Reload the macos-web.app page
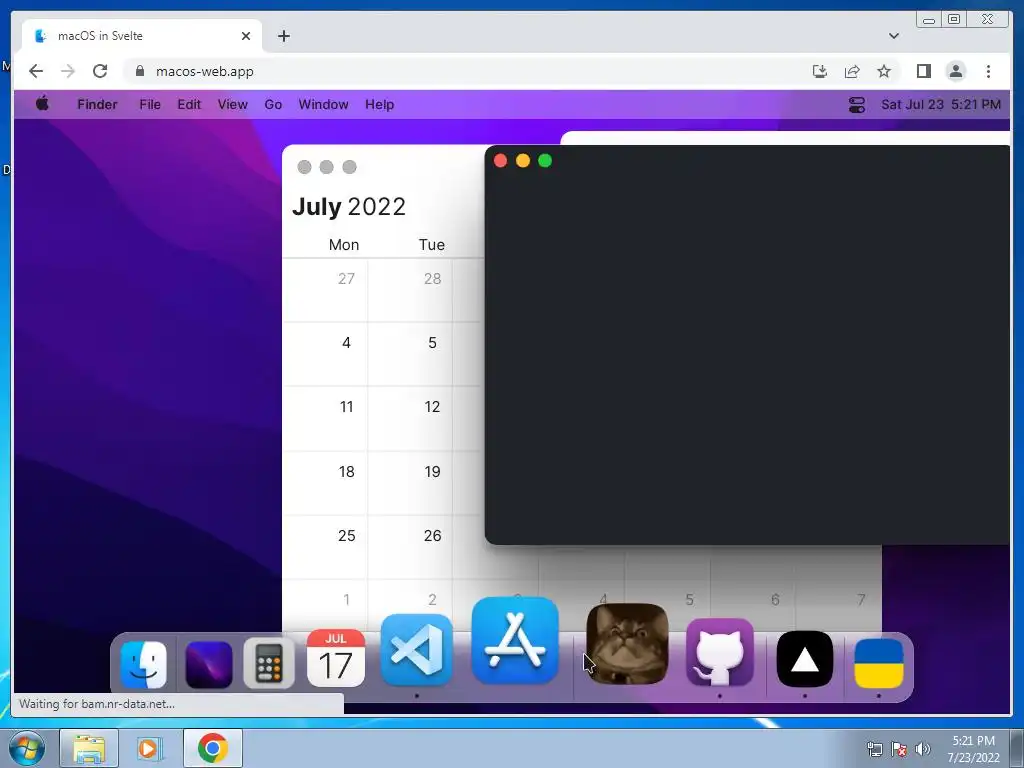 click(100, 71)
